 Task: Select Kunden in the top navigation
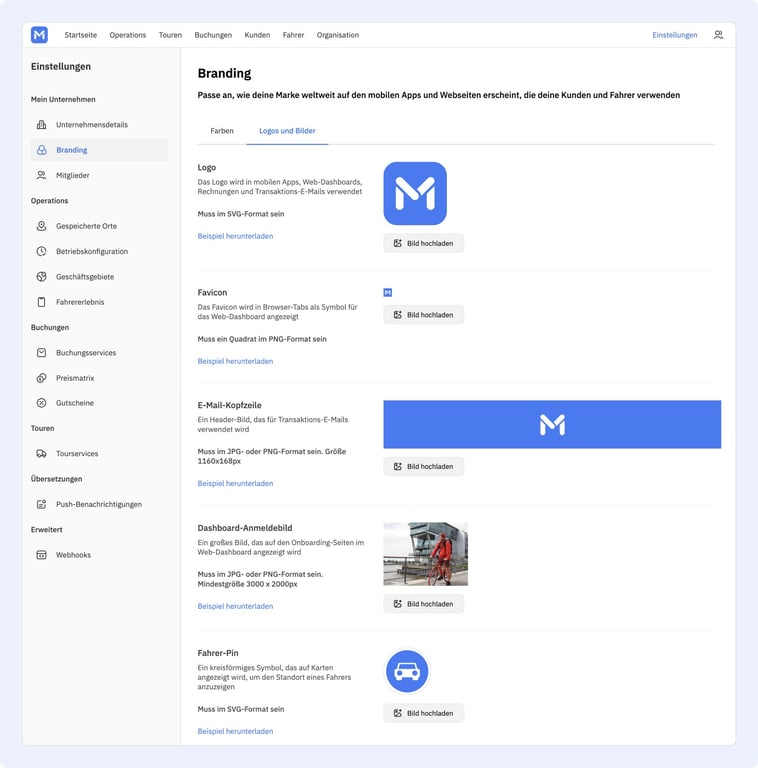tap(257, 35)
